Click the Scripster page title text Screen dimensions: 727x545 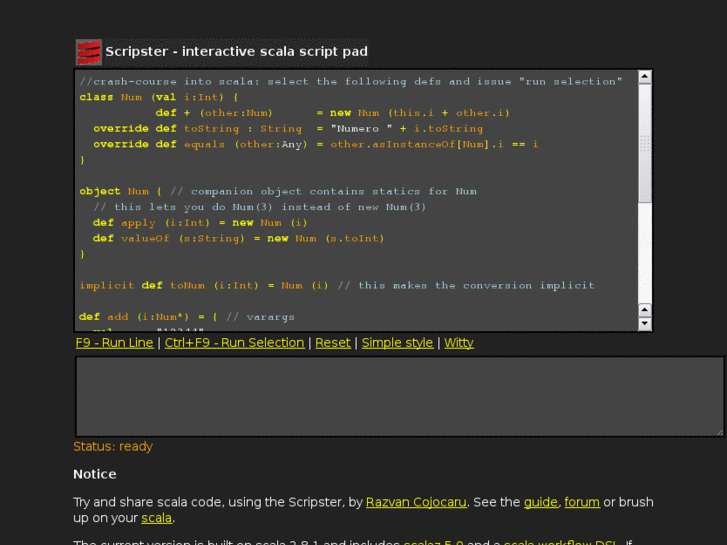click(236, 51)
